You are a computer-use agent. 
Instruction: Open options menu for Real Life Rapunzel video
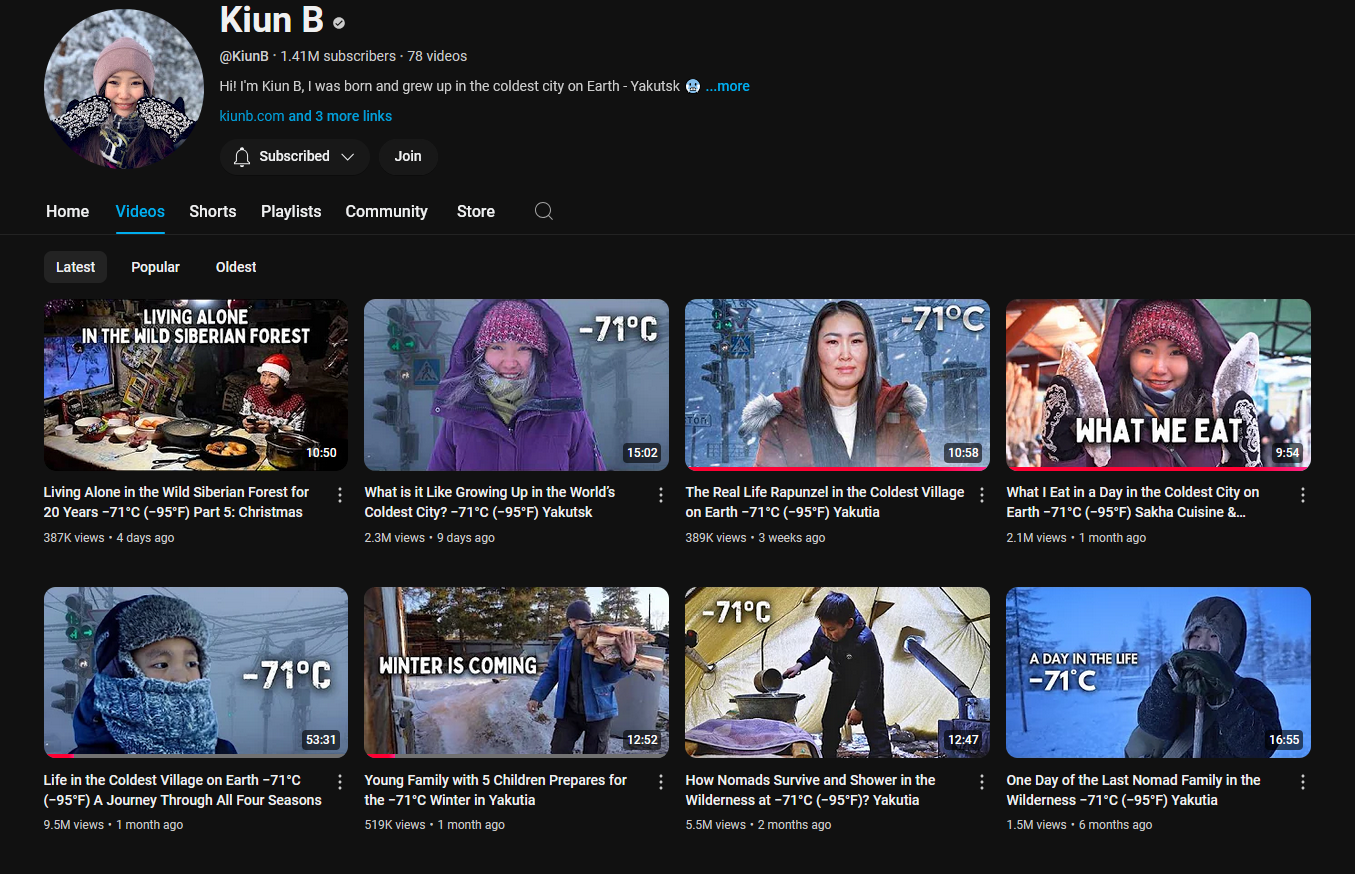point(982,495)
